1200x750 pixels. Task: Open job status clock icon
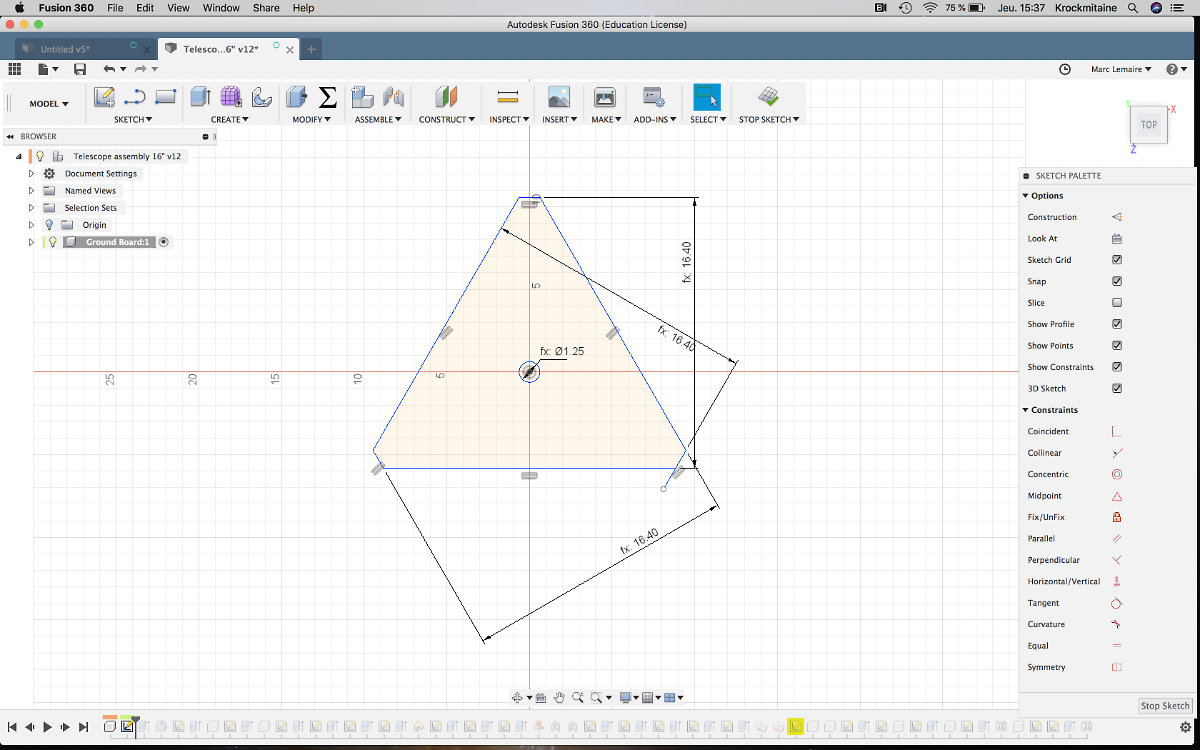click(1065, 69)
